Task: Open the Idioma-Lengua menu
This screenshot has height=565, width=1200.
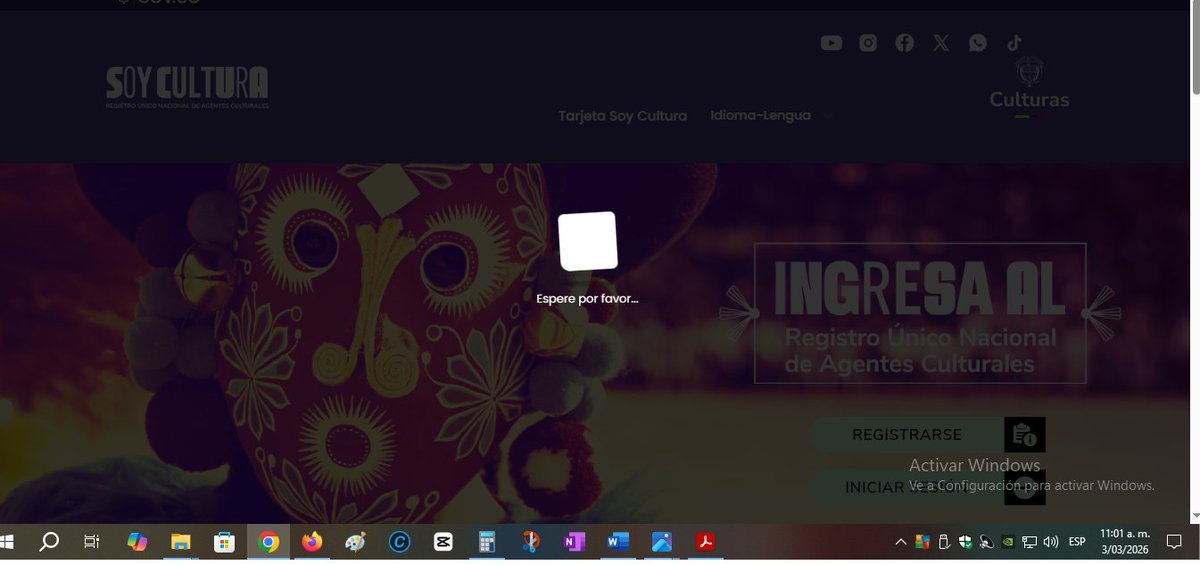Action: (760, 116)
